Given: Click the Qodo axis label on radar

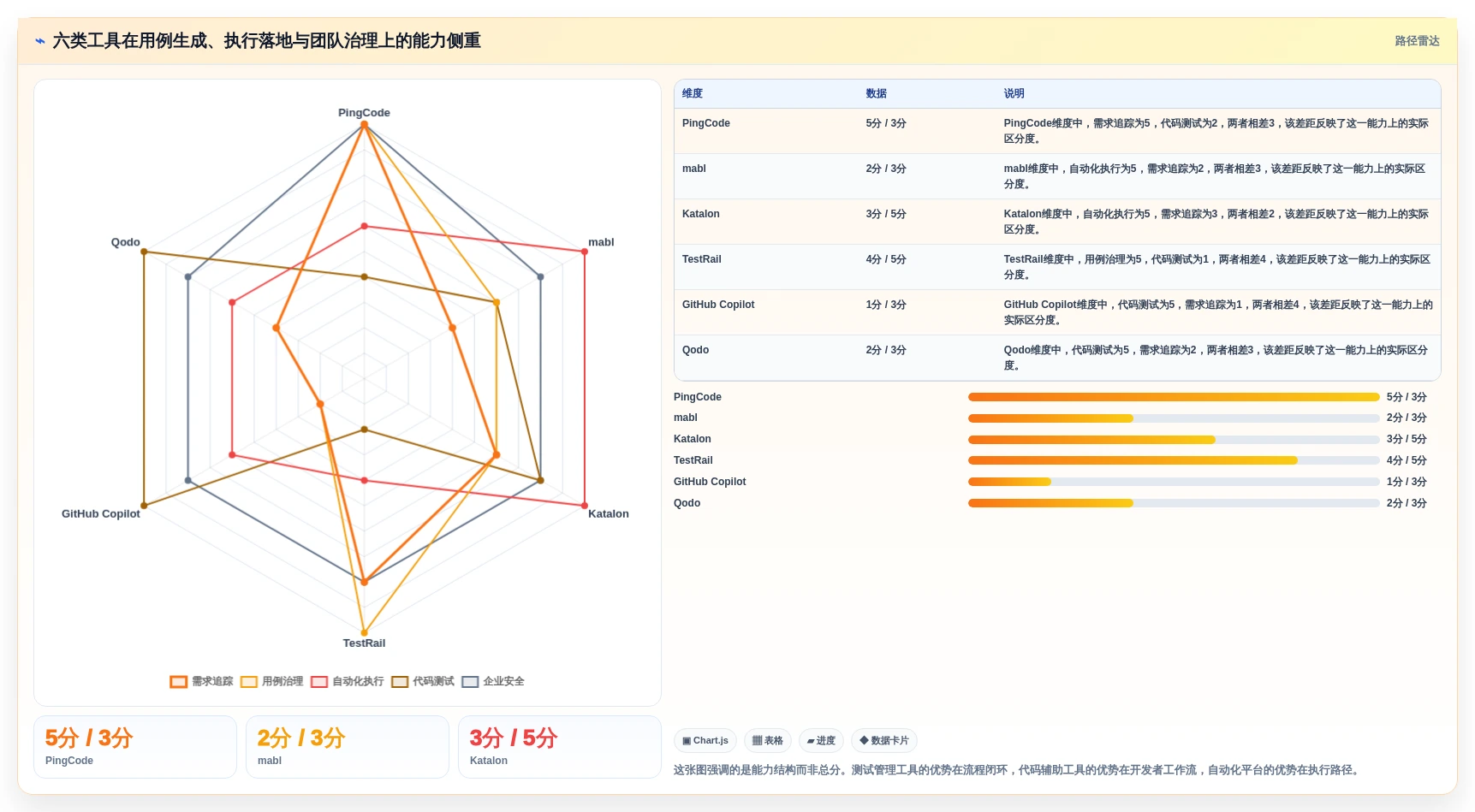Looking at the screenshot, I should (x=126, y=242).
